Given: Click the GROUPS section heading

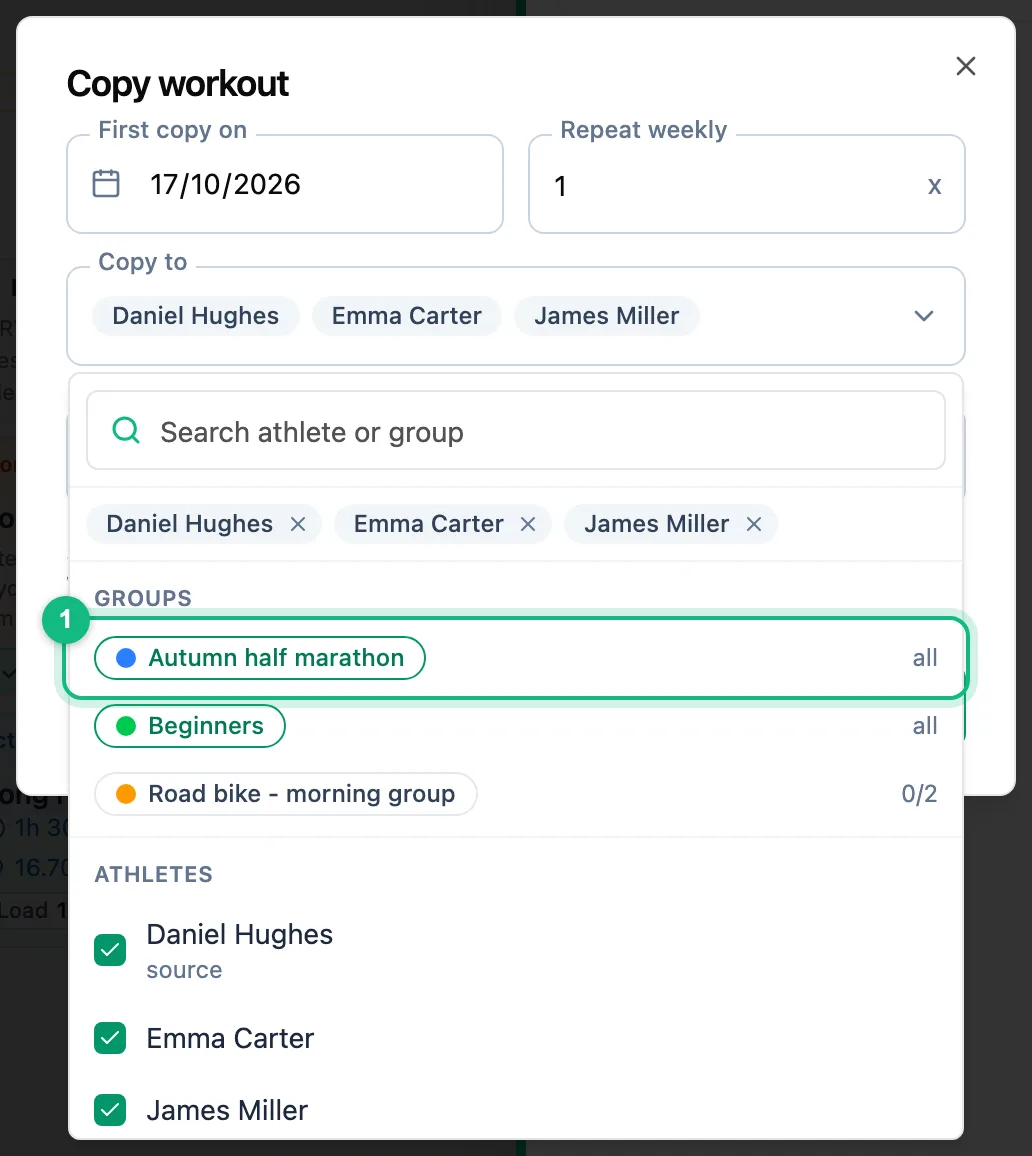Looking at the screenshot, I should pyautogui.click(x=143, y=598).
